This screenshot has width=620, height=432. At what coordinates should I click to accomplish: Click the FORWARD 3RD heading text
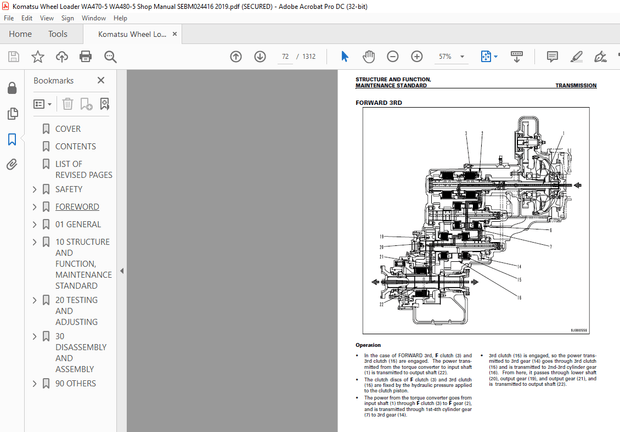point(379,103)
